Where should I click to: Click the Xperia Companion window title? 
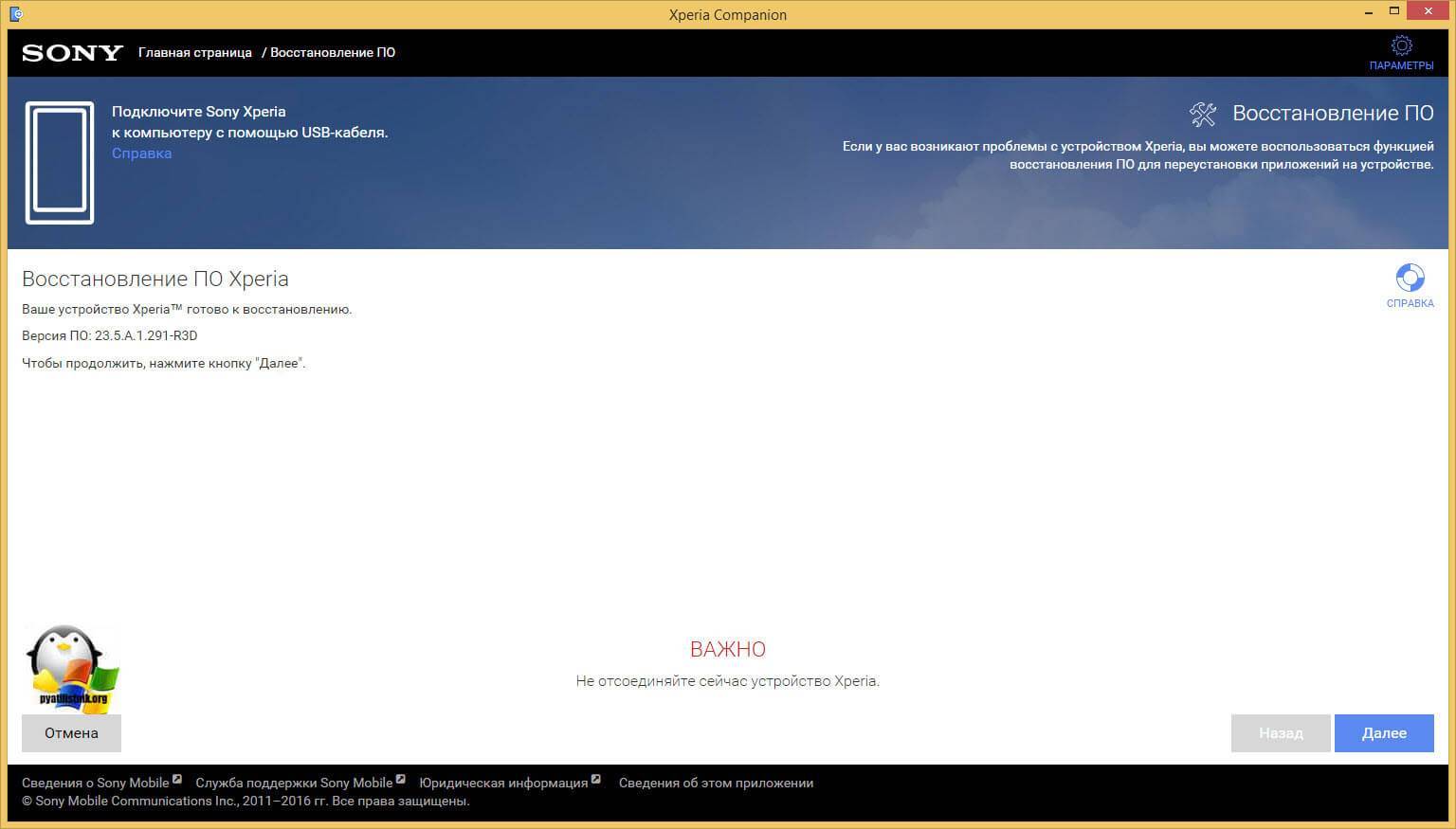pyautogui.click(x=728, y=14)
